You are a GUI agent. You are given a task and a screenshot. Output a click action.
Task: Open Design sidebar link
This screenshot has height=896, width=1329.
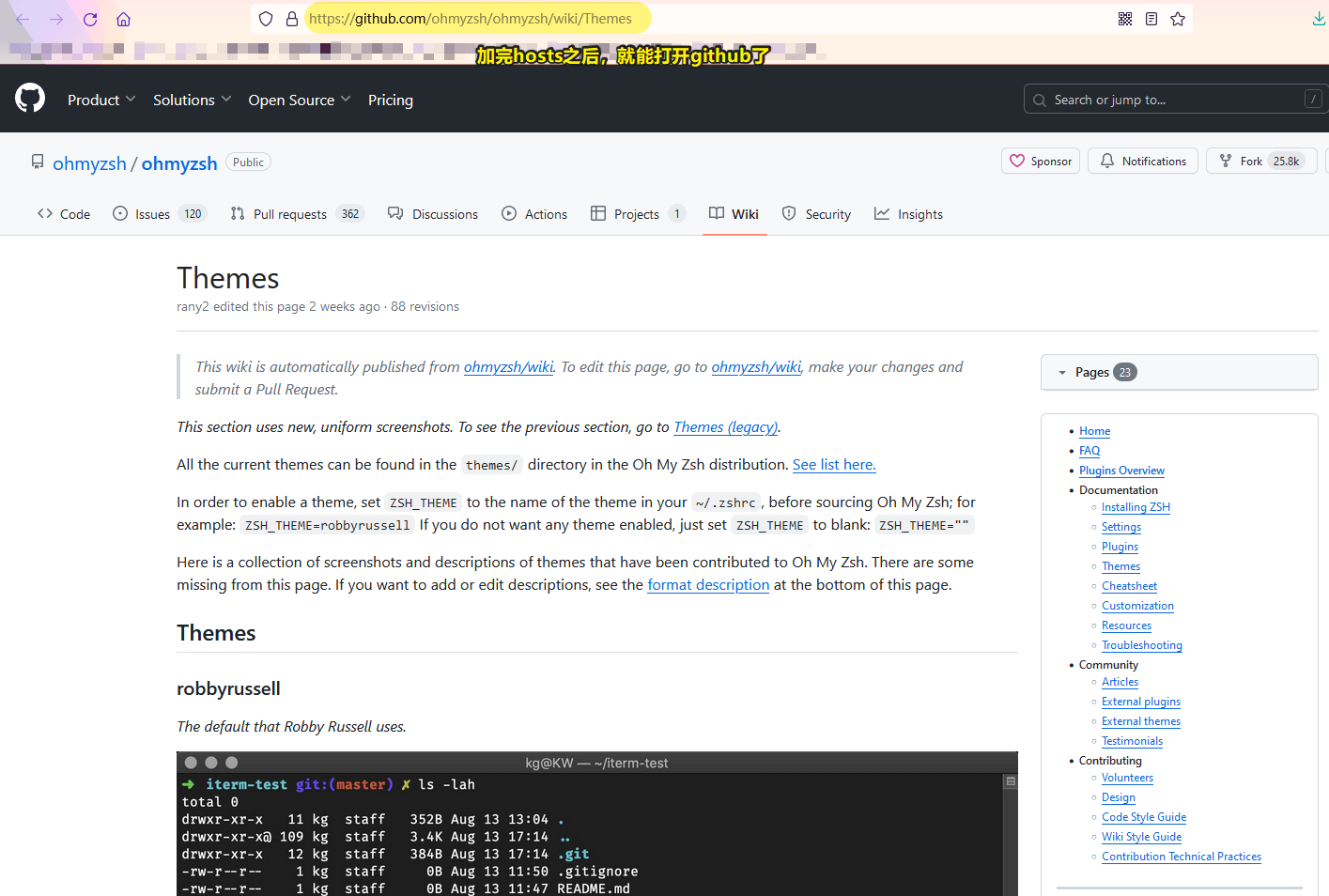pos(1118,797)
